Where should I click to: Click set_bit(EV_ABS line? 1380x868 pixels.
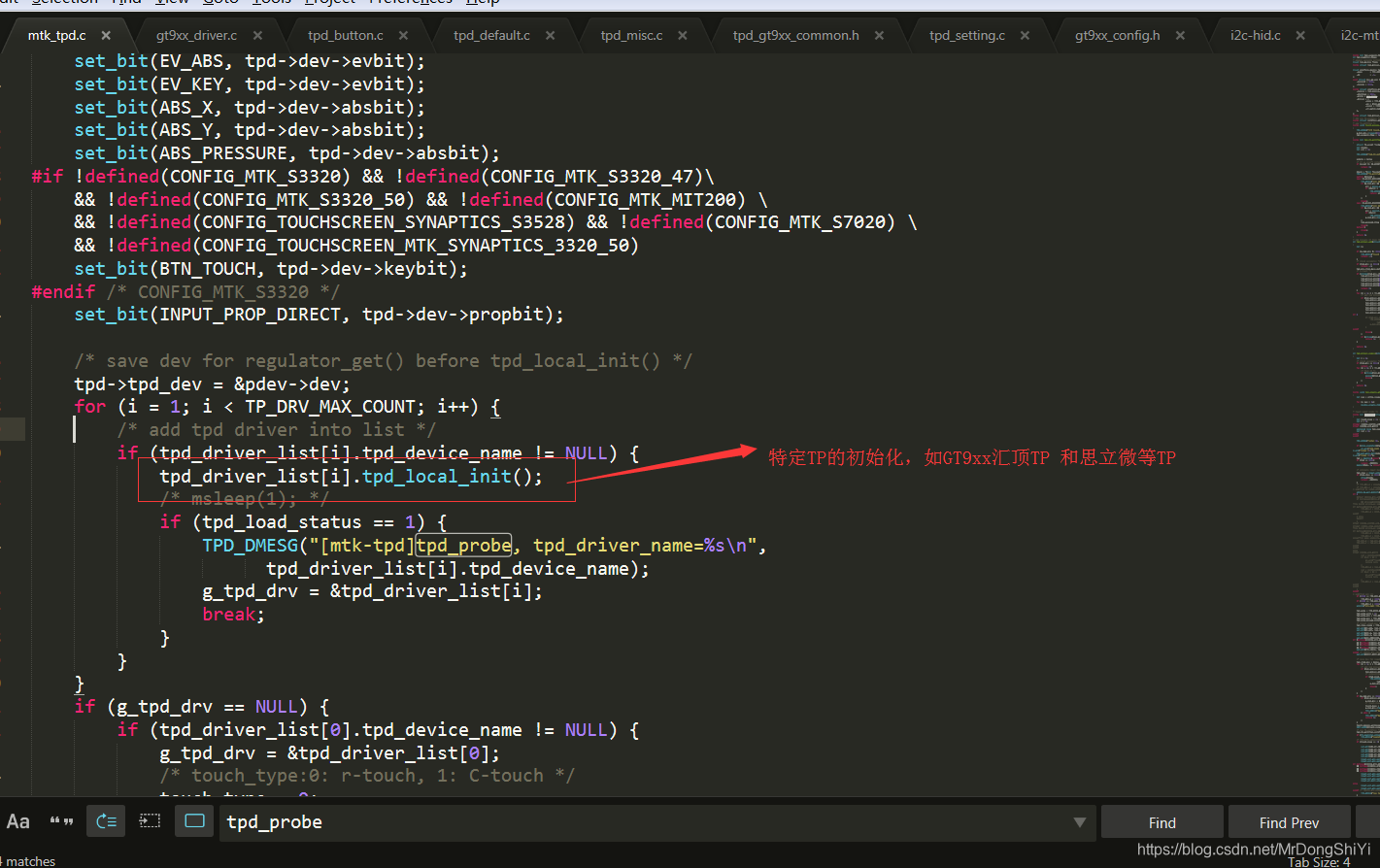(x=250, y=61)
